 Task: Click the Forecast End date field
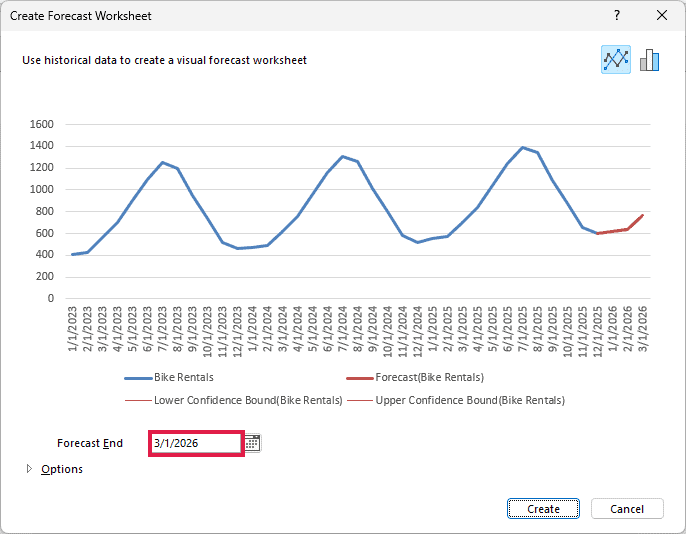tap(196, 443)
